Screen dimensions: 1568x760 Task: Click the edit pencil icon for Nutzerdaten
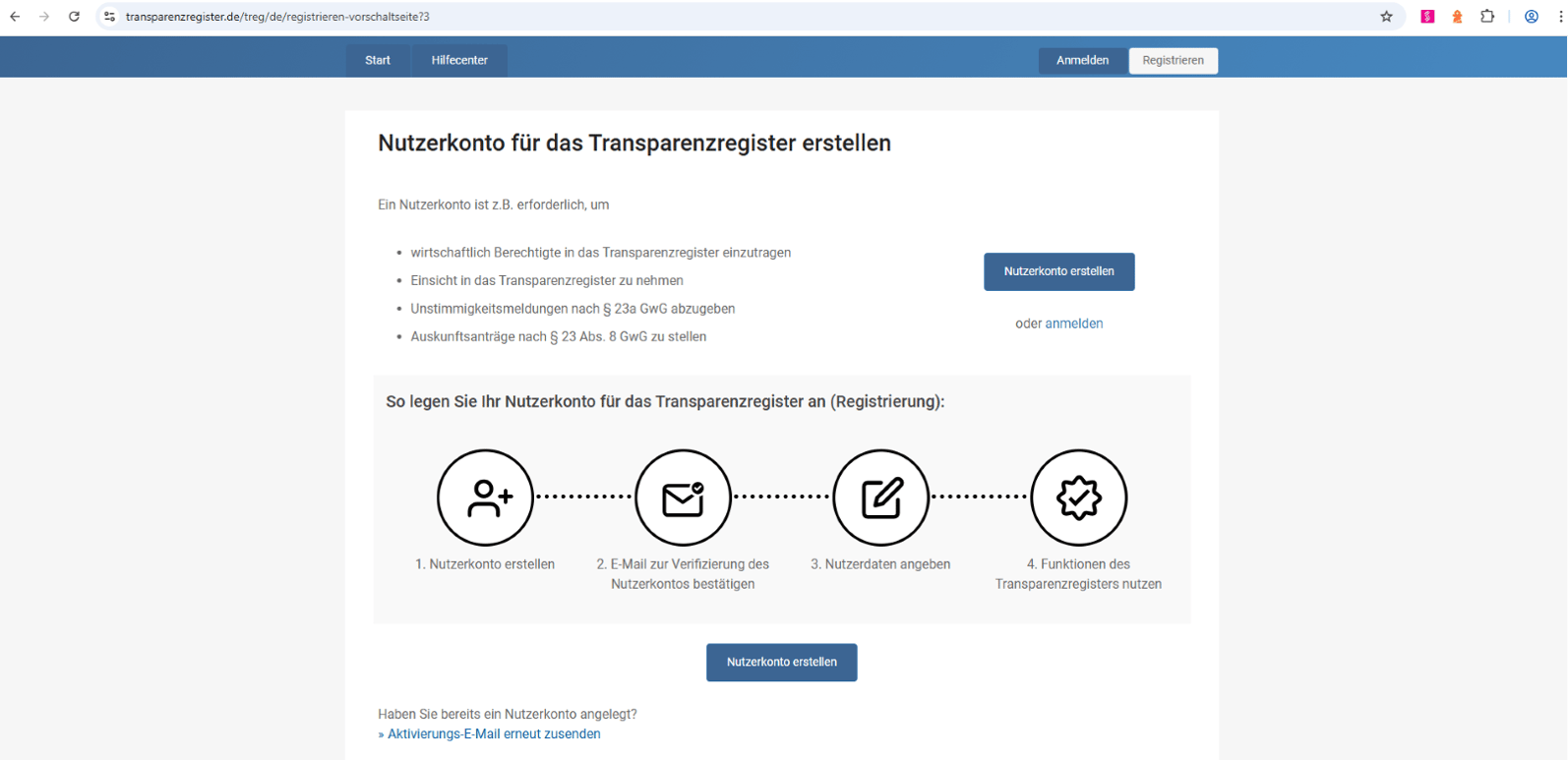[880, 497]
